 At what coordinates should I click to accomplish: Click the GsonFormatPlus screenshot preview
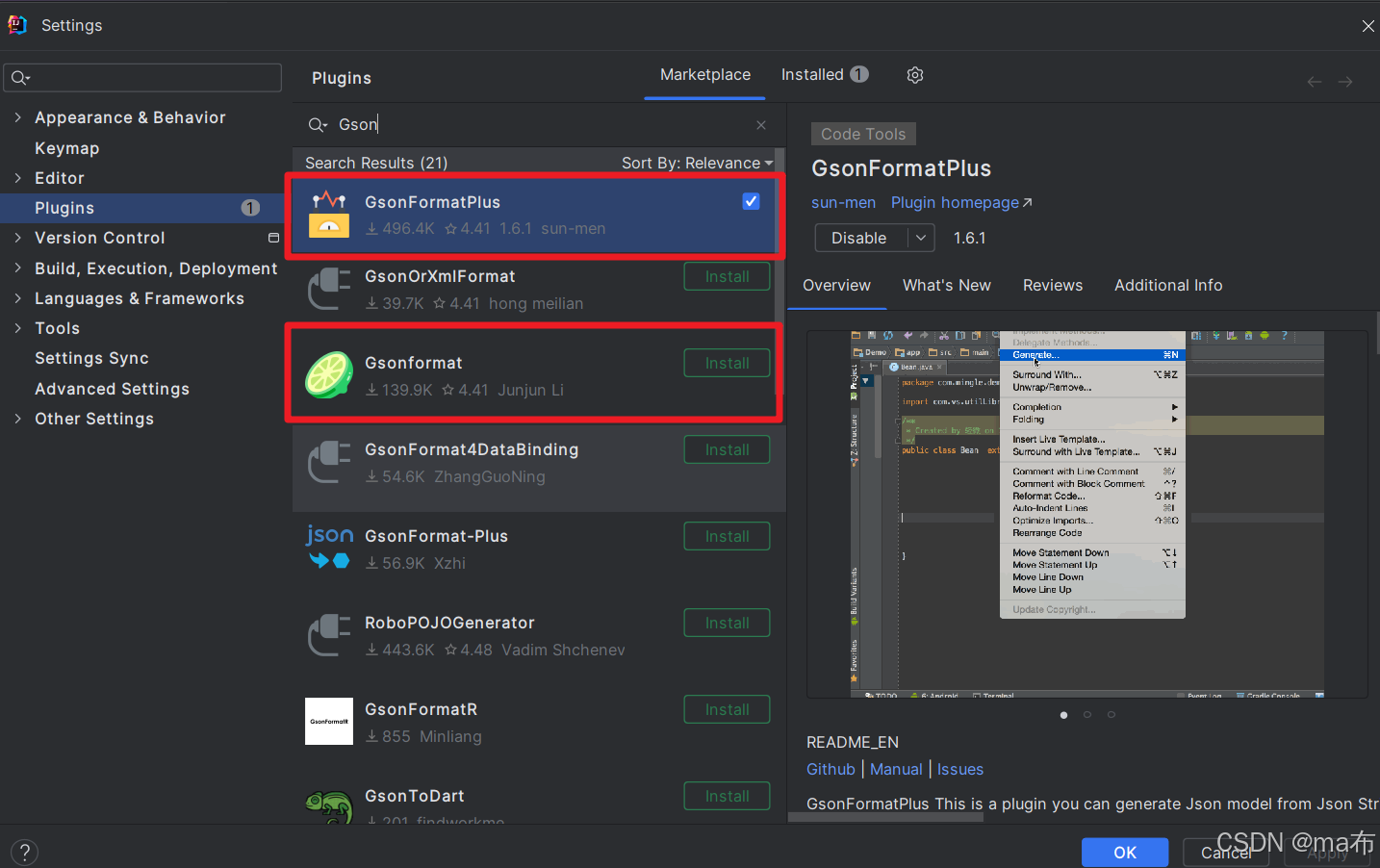coord(1087,515)
